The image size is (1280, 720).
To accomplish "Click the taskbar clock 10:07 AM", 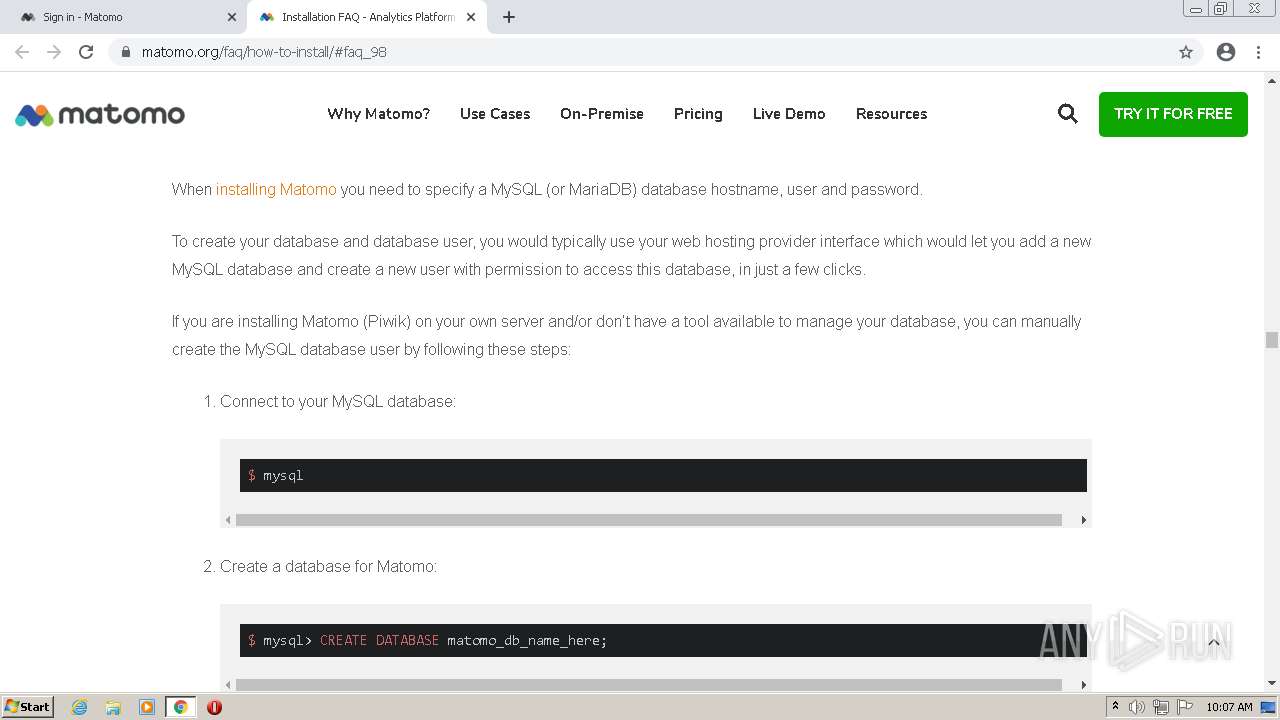I will point(1229,707).
